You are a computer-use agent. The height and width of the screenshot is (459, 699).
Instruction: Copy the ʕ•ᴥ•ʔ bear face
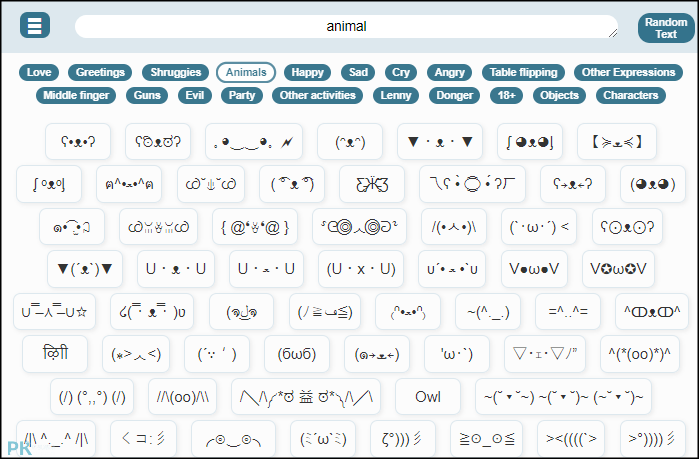click(x=78, y=142)
